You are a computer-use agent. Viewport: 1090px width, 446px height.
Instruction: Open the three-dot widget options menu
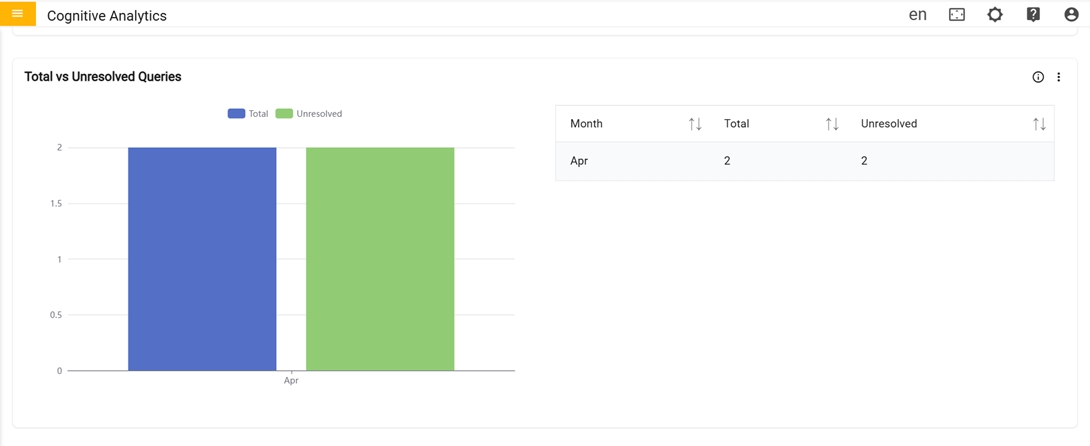pyautogui.click(x=1059, y=77)
